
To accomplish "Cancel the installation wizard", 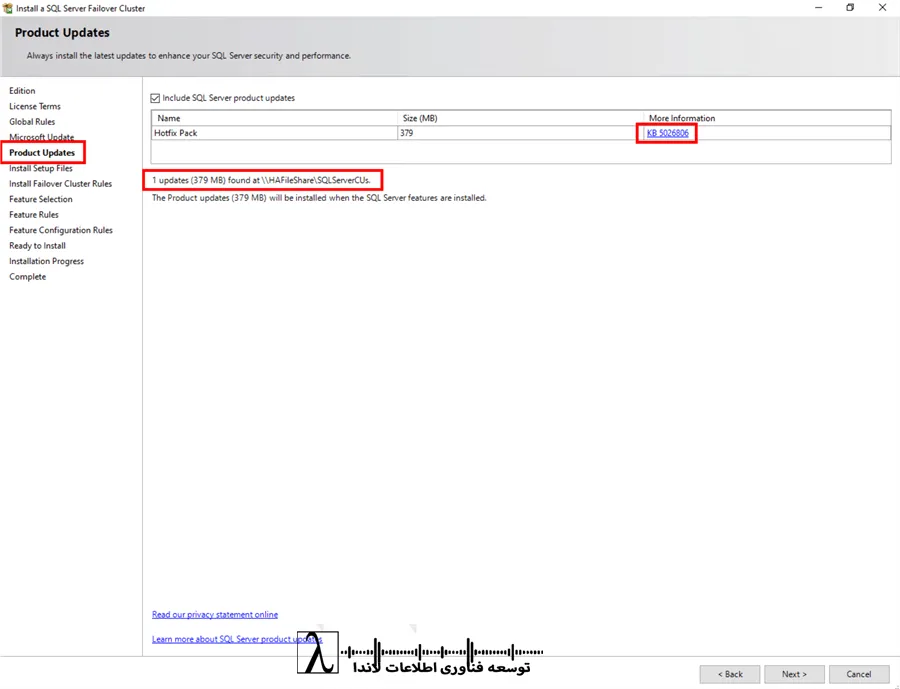I will 859,674.
